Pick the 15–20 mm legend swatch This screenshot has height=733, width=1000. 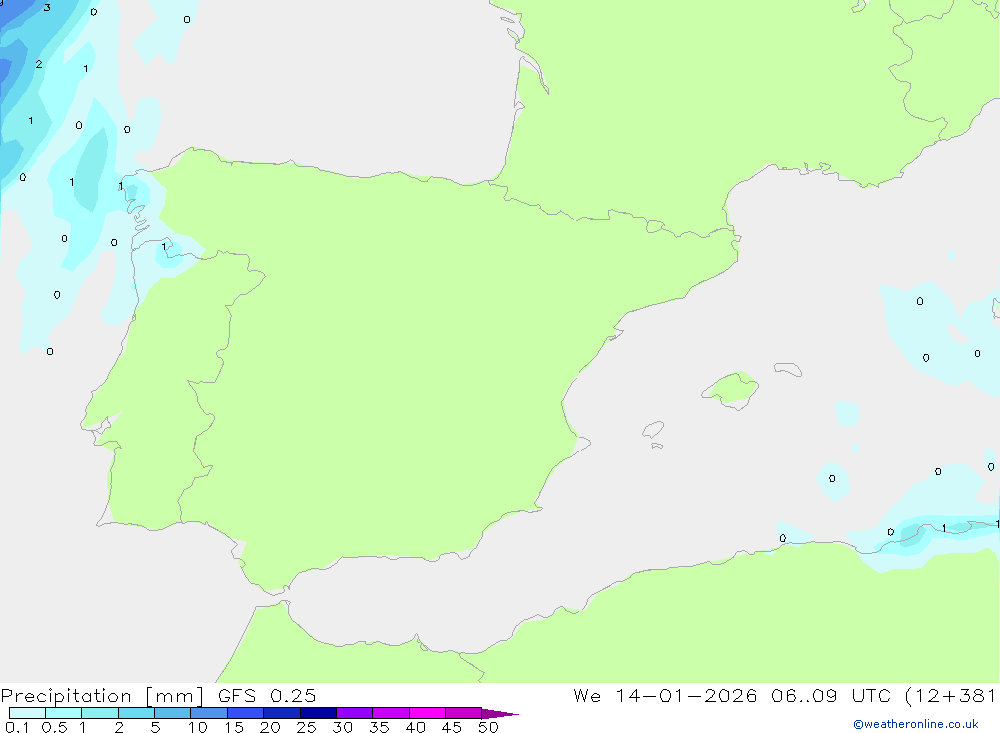click(x=246, y=713)
